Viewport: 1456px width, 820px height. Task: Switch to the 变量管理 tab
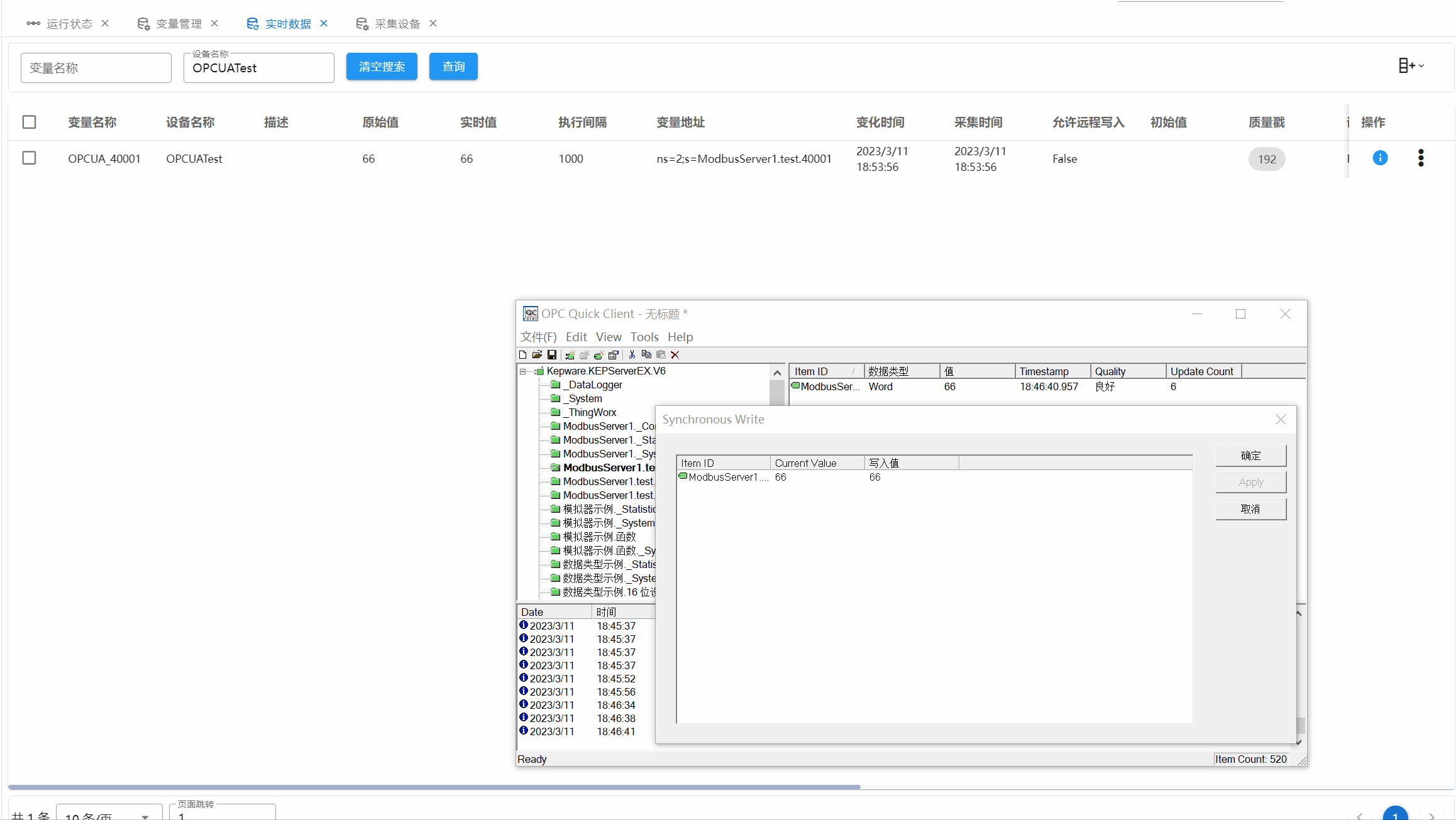(178, 24)
